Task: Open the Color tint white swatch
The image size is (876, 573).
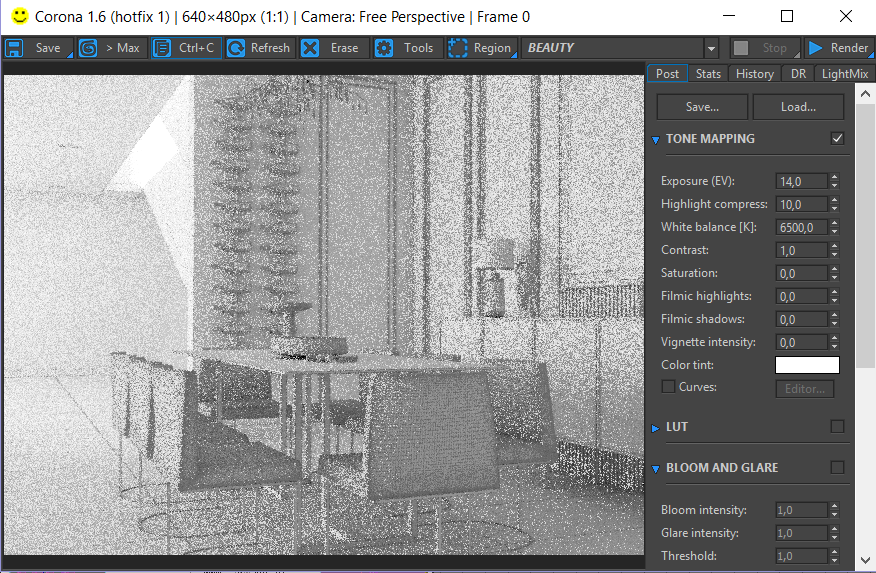Action: [x=807, y=365]
